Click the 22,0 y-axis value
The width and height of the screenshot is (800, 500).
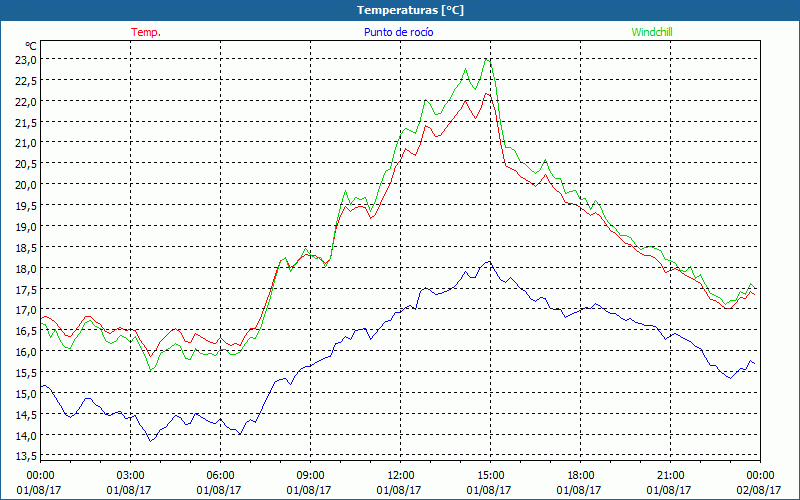[x=27, y=101]
